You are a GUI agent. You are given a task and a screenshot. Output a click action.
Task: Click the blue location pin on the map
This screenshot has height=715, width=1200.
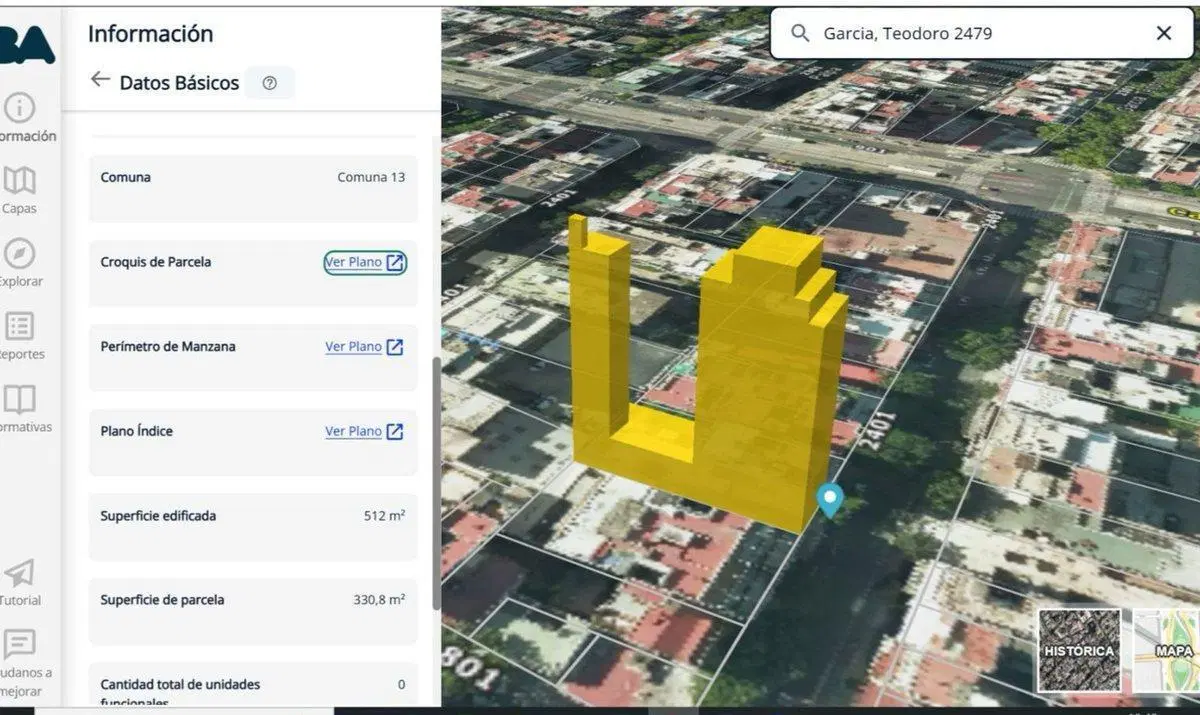click(829, 499)
